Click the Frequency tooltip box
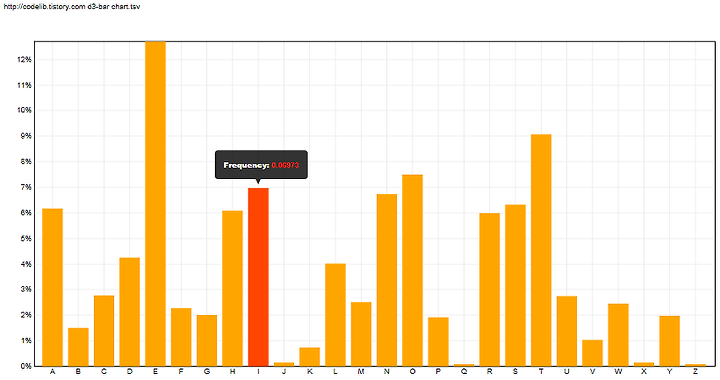This screenshot has height=380, width=720. [261, 165]
